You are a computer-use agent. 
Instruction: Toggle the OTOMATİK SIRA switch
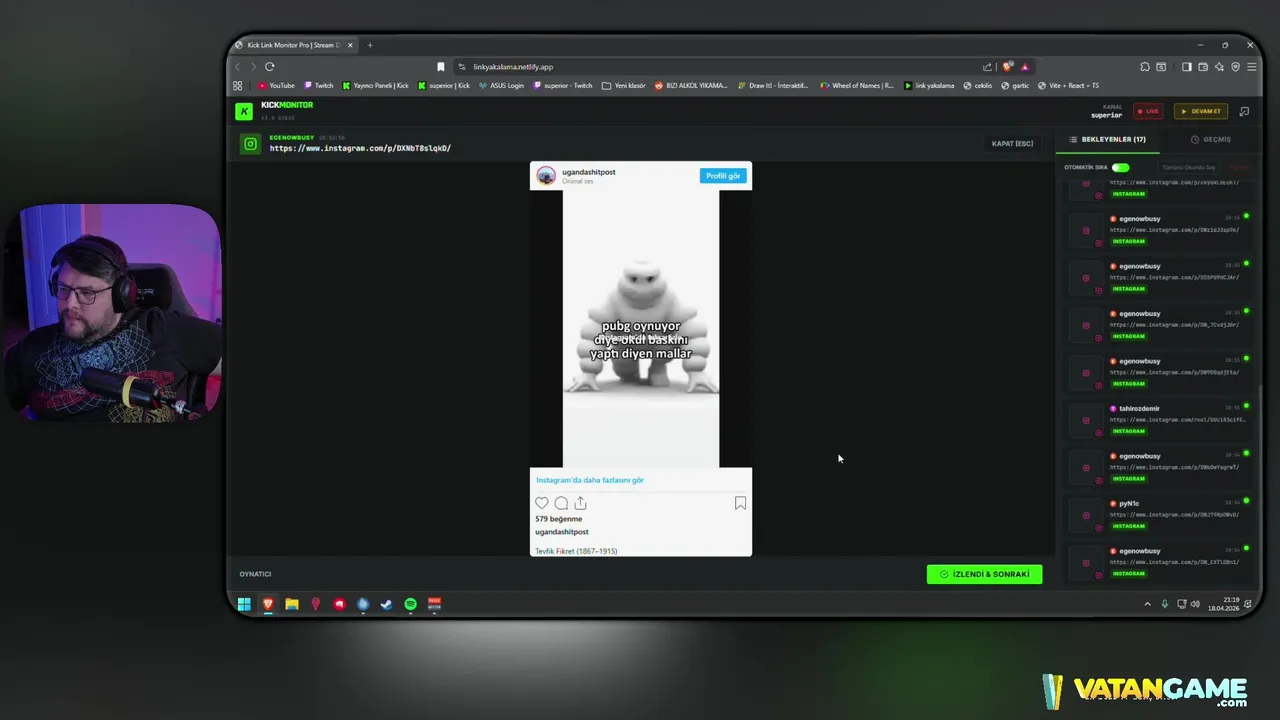pyautogui.click(x=1121, y=168)
